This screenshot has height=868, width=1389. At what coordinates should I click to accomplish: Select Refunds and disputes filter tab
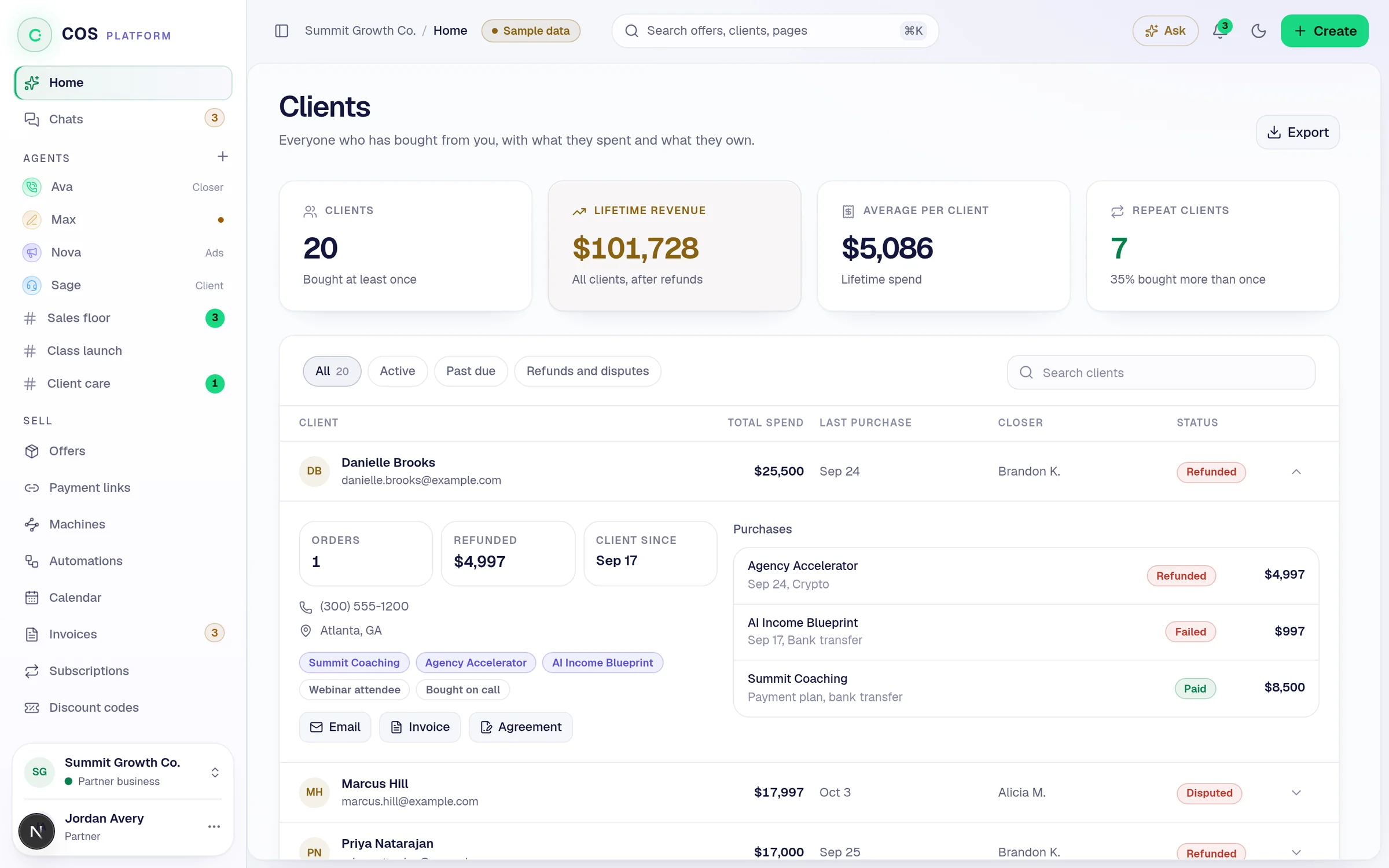(587, 372)
